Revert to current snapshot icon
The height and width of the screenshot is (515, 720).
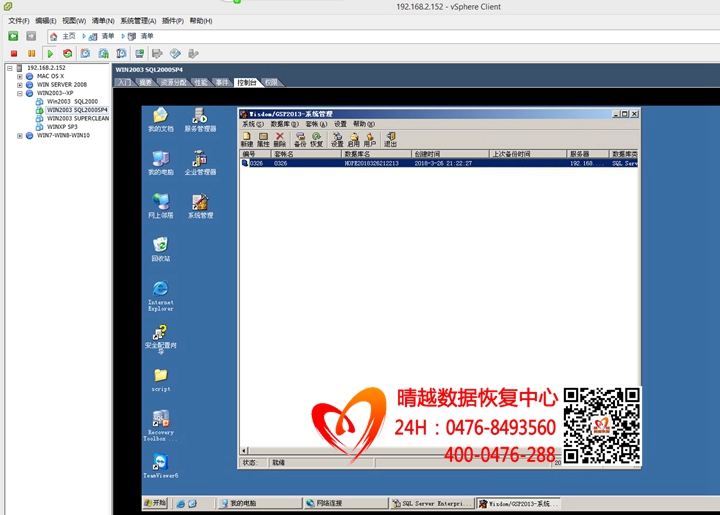point(103,54)
